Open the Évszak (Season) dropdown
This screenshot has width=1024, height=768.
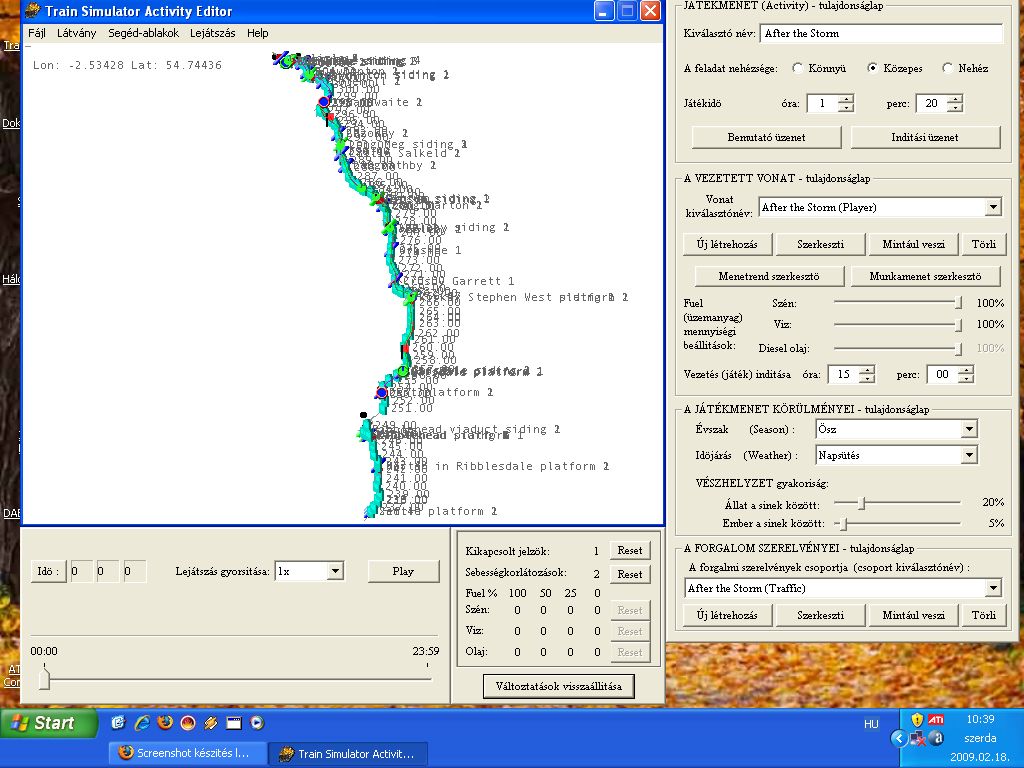click(x=970, y=429)
